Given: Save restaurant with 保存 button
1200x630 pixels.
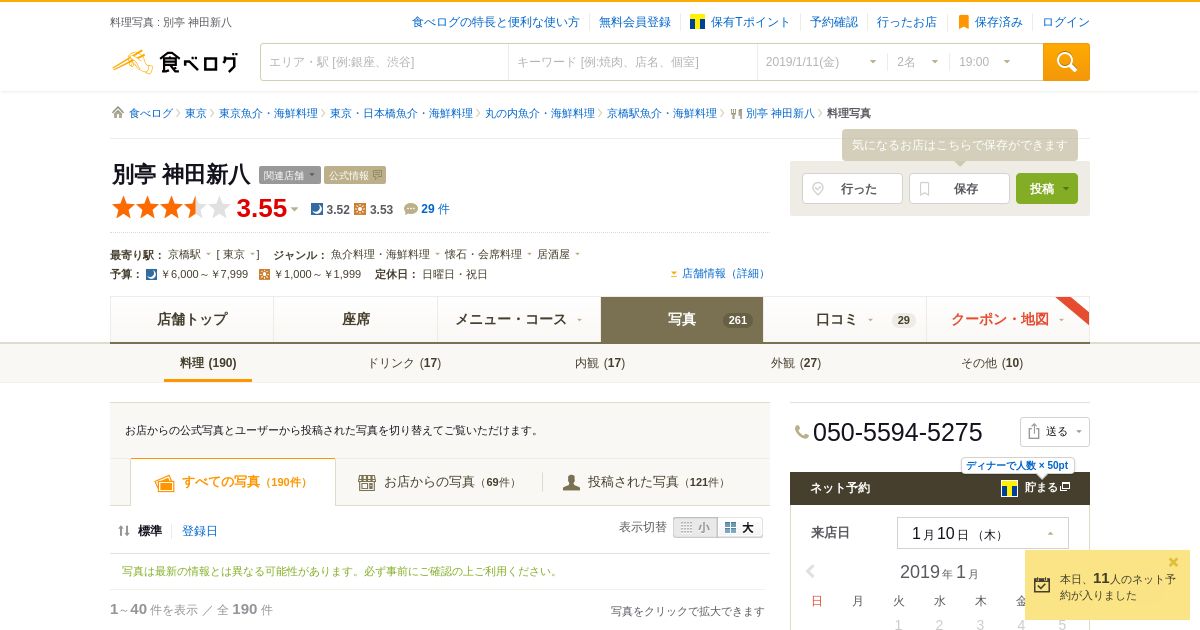Looking at the screenshot, I should 959,188.
